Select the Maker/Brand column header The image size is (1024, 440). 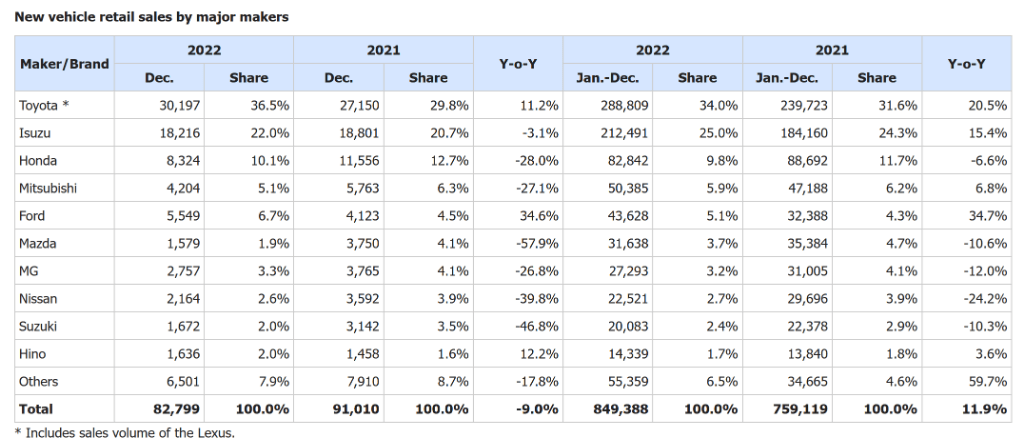(x=65, y=64)
